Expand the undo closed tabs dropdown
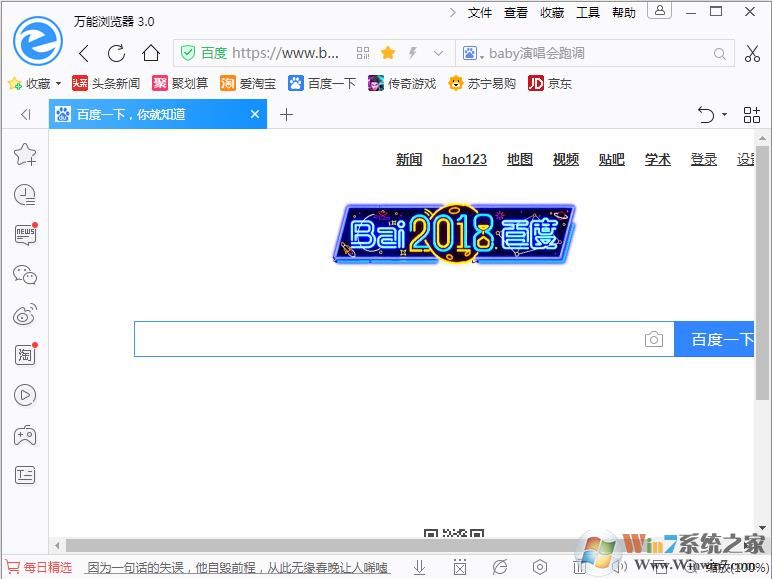The width and height of the screenshot is (772, 579). click(724, 116)
